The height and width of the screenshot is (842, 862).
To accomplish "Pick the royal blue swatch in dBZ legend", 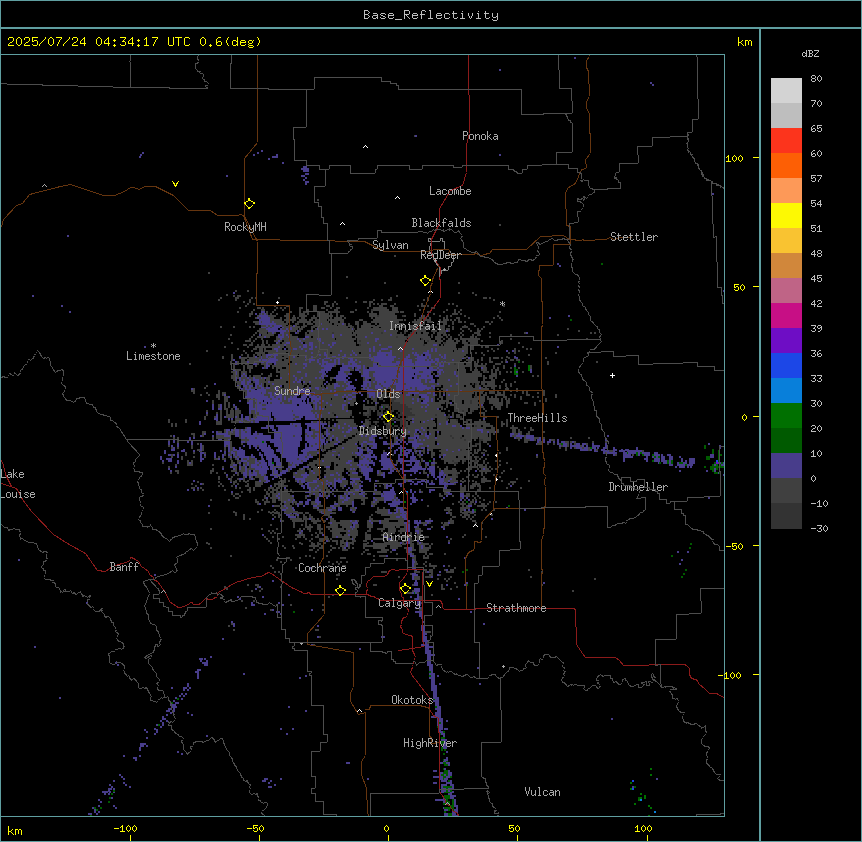I will (786, 365).
